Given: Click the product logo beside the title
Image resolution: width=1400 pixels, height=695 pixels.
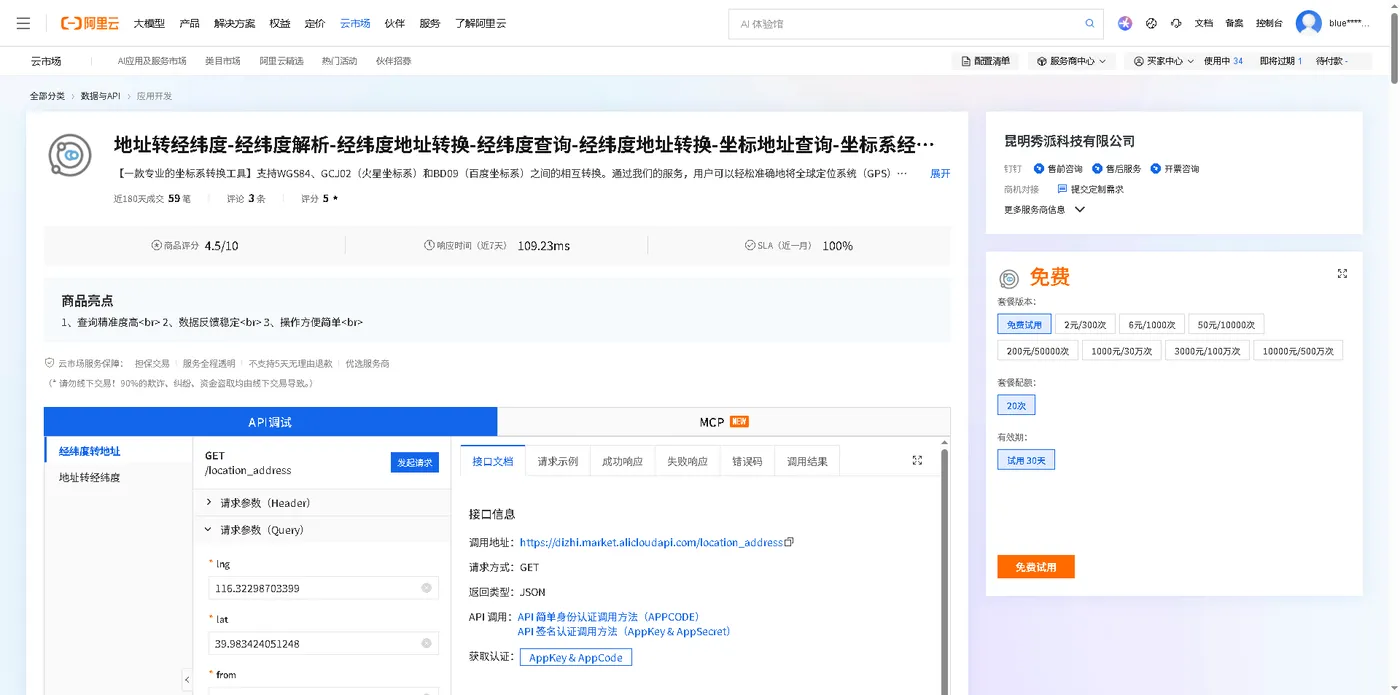Looking at the screenshot, I should tap(70, 155).
